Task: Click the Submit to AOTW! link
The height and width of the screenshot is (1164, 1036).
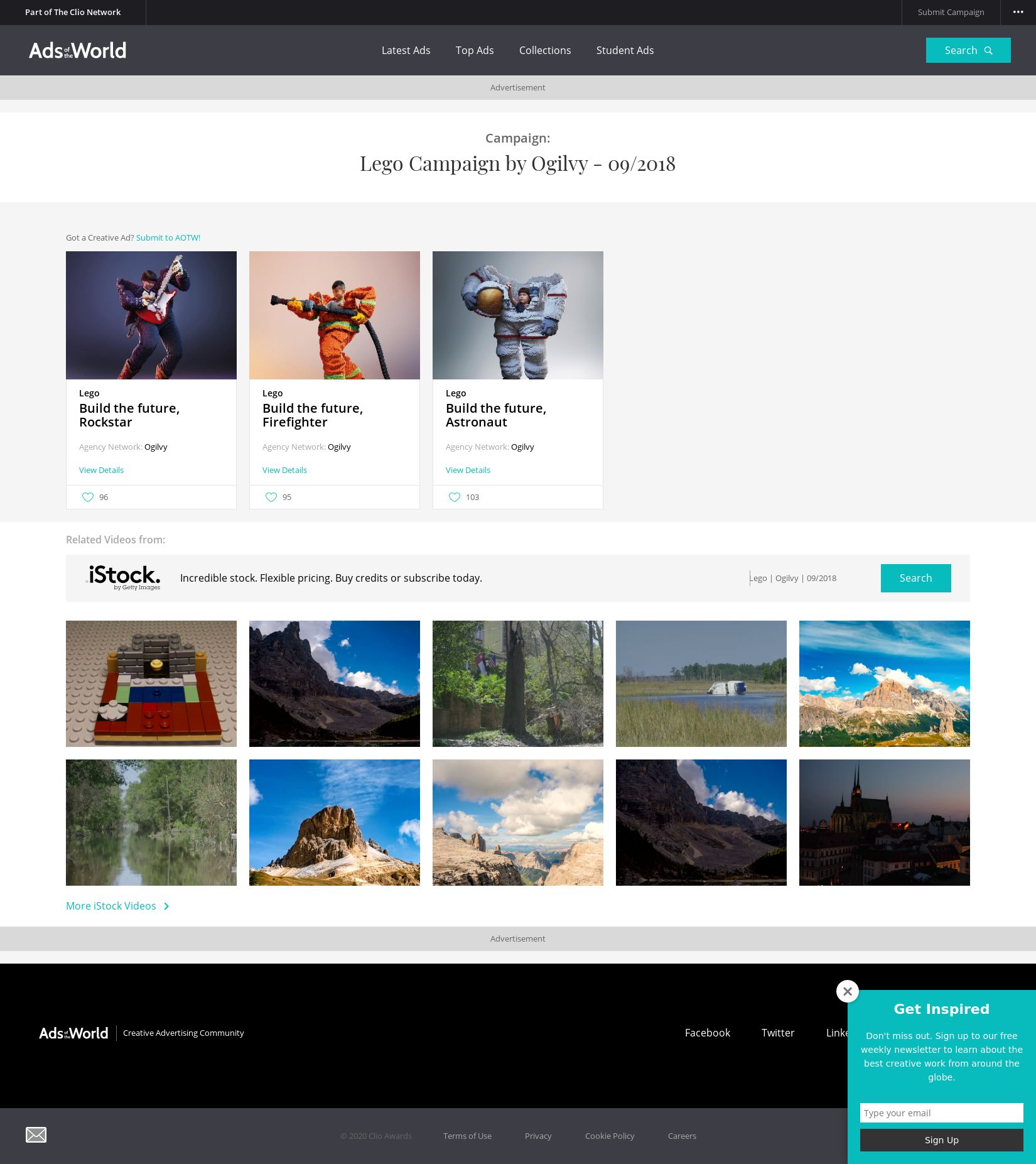Action: click(168, 237)
